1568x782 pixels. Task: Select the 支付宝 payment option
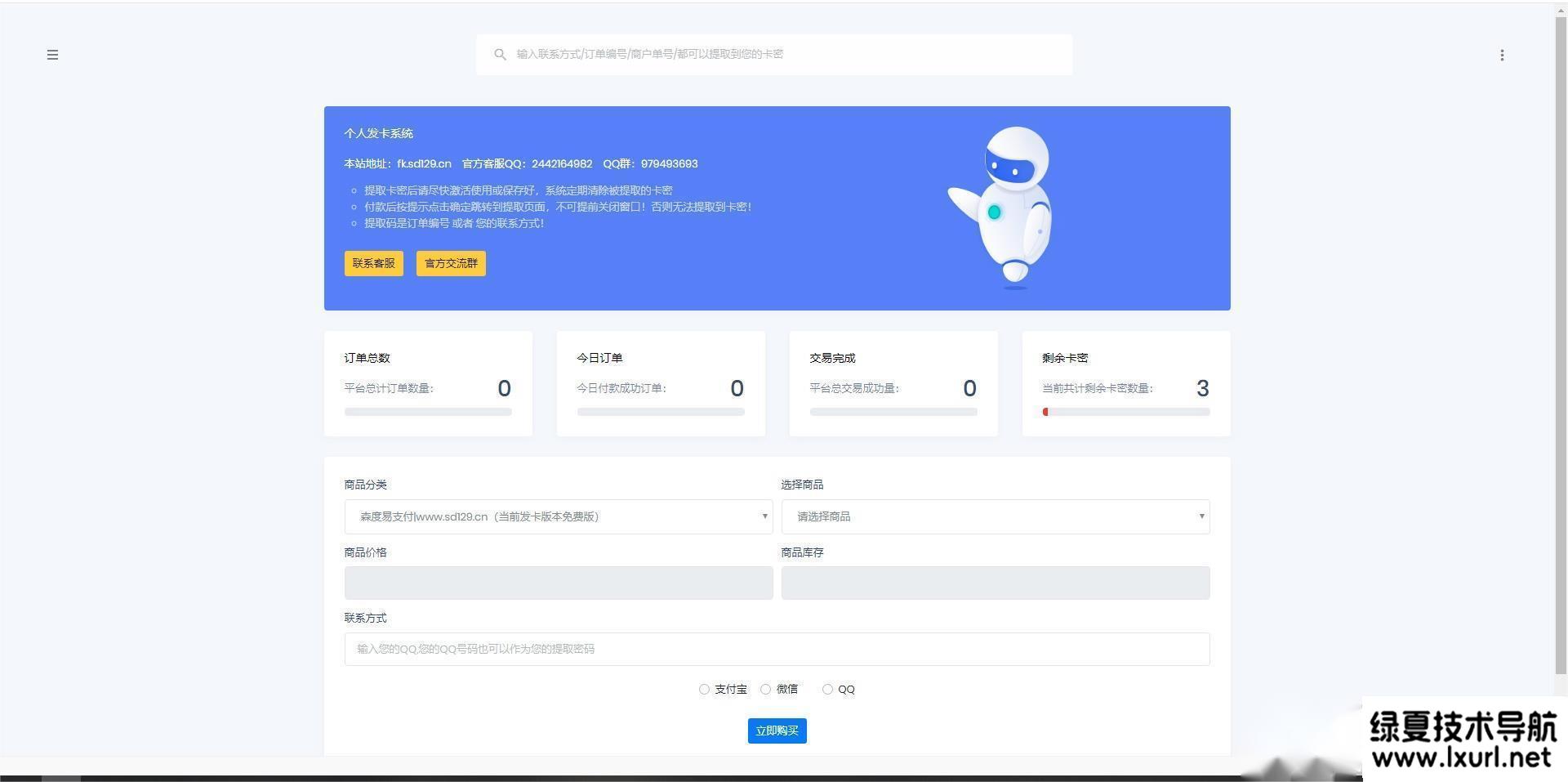tap(704, 690)
